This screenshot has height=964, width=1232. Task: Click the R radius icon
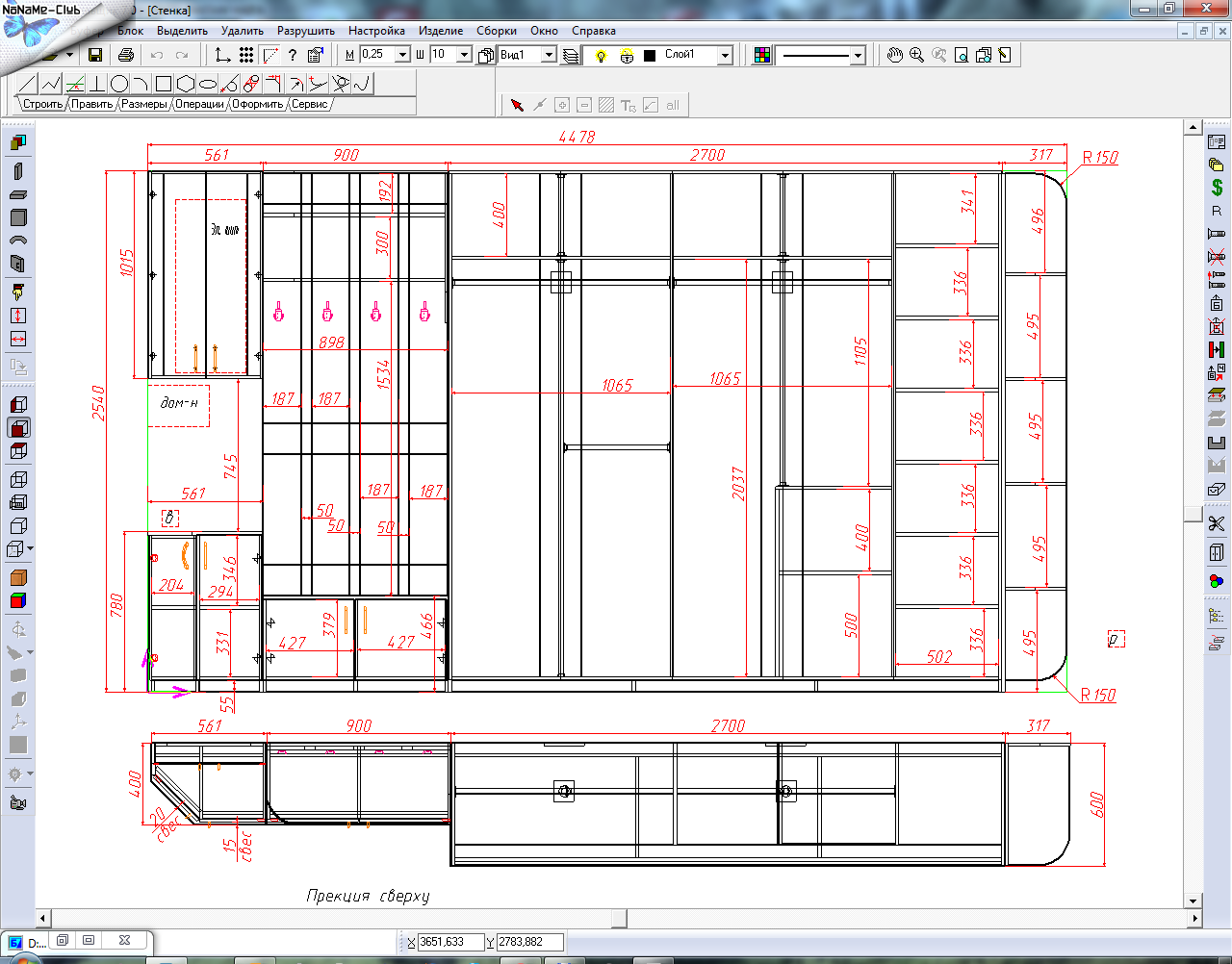click(x=1217, y=211)
